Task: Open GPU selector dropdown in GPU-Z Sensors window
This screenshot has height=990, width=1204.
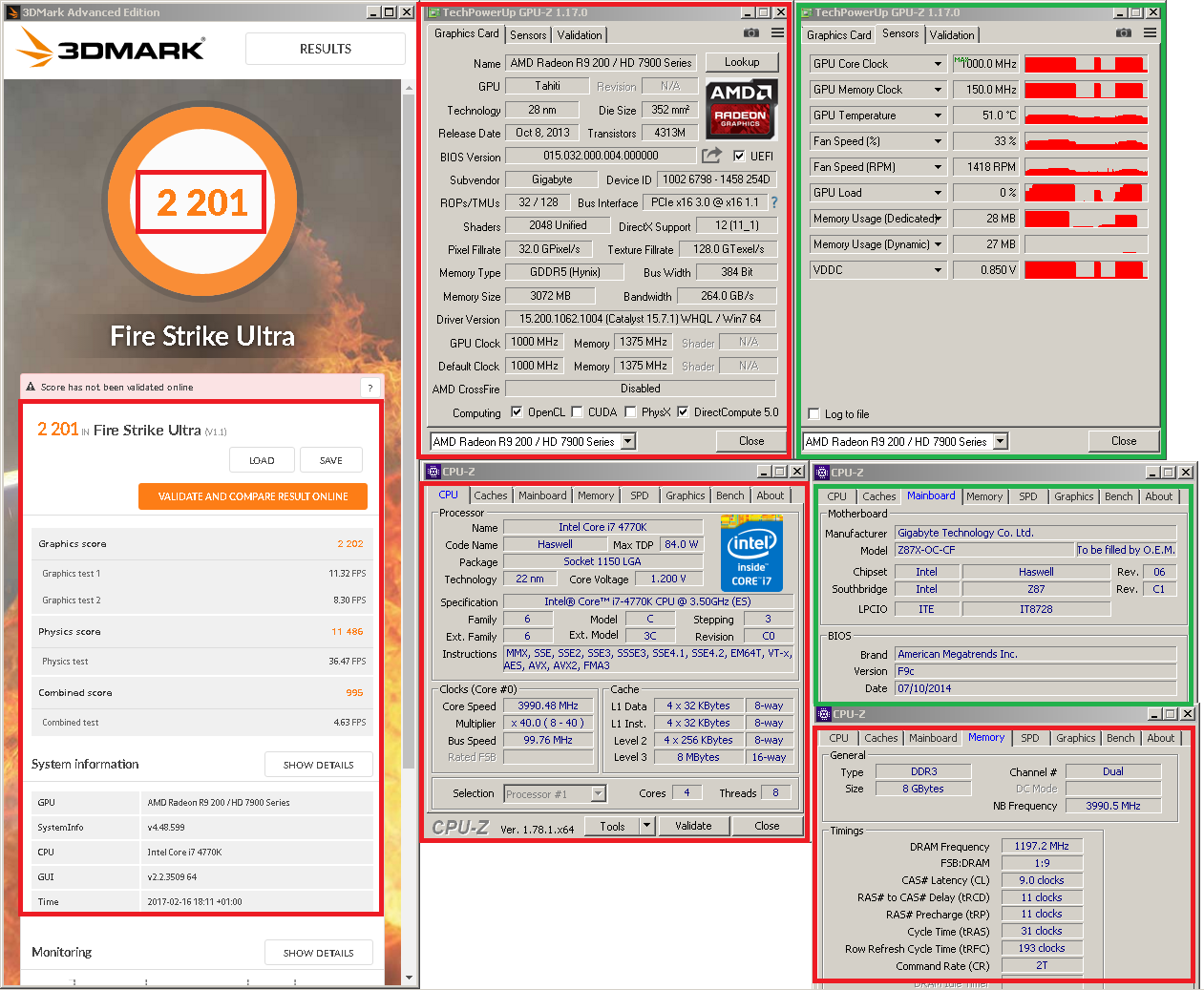Action: tap(1001, 441)
